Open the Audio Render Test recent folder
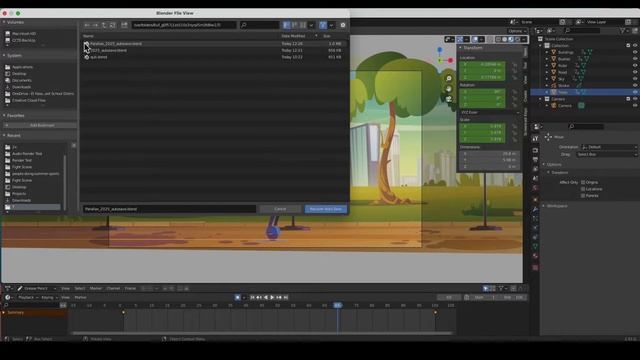 coord(27,154)
